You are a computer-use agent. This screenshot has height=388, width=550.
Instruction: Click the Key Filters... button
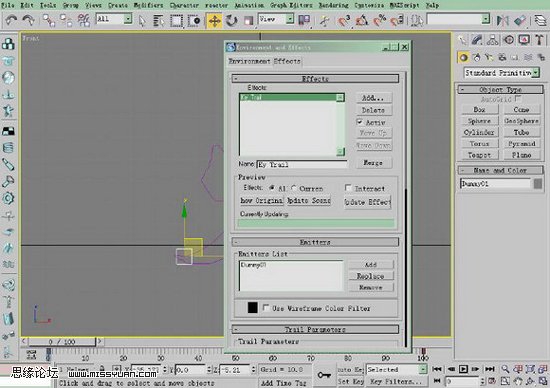396,381
